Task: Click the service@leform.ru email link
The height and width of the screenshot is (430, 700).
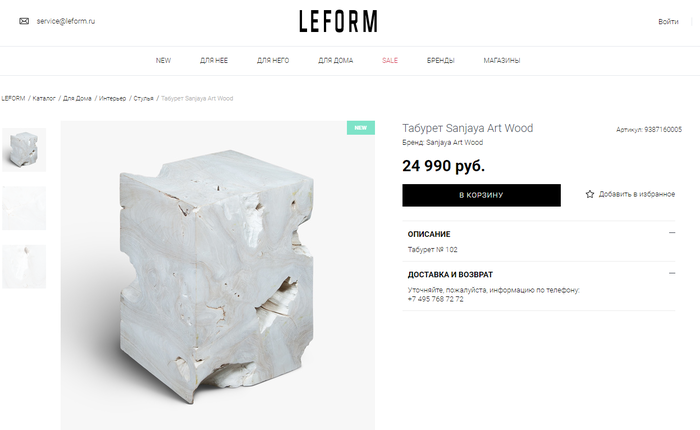Action: pos(66,21)
